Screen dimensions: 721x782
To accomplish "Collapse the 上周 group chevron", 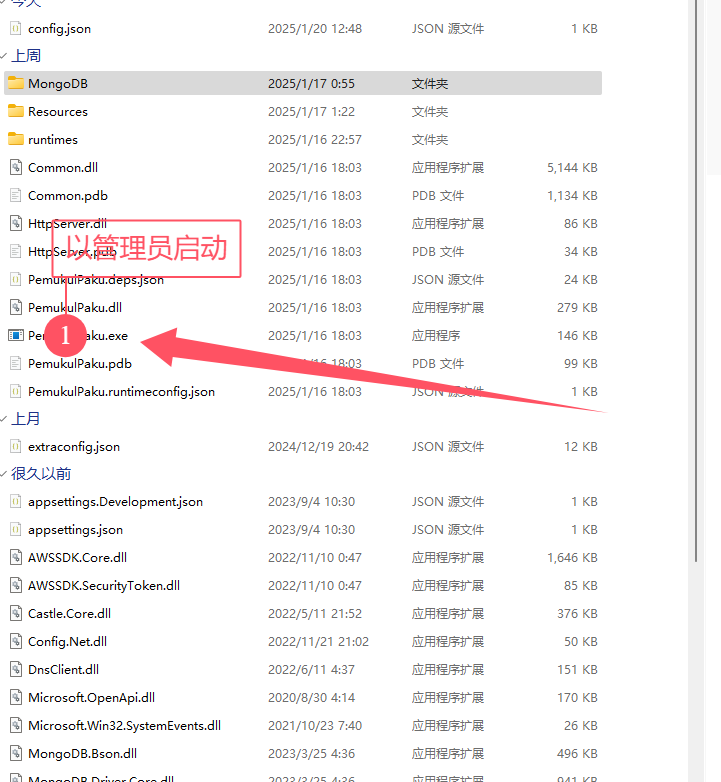I will pos(4,57).
